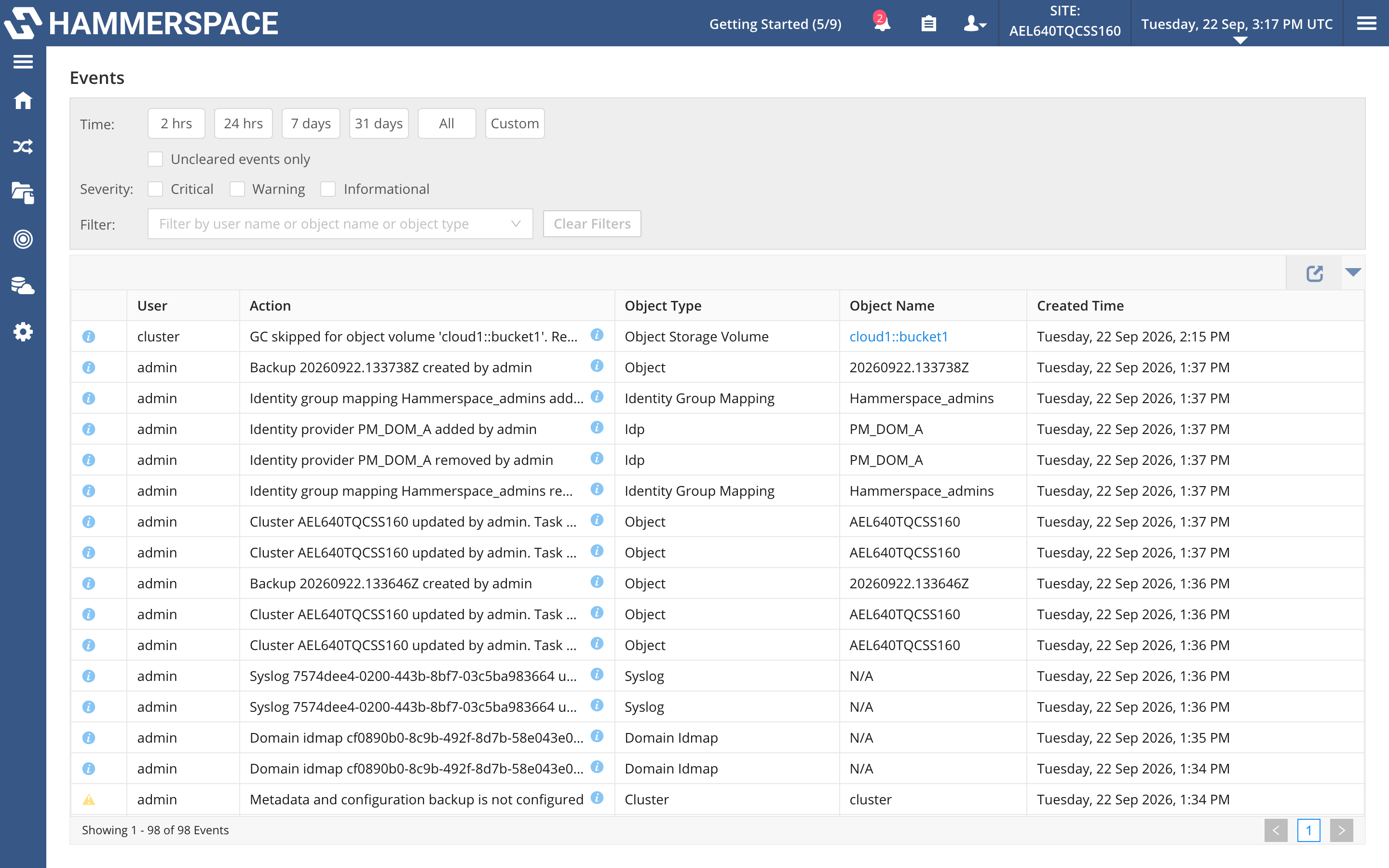Go to Home in sidebar
1389x868 pixels.
pos(23,100)
